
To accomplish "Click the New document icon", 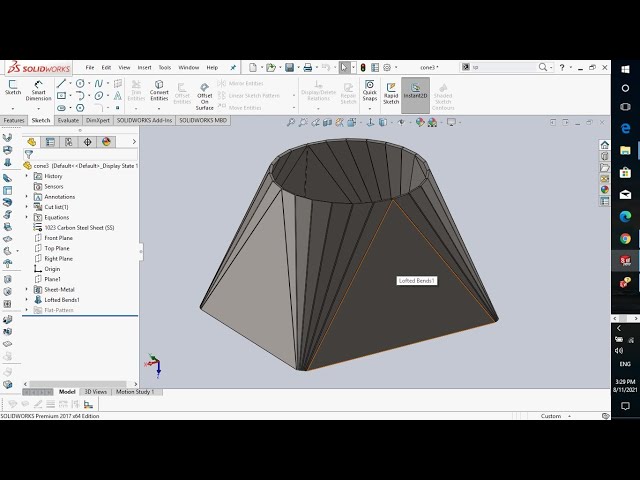I will point(253,67).
